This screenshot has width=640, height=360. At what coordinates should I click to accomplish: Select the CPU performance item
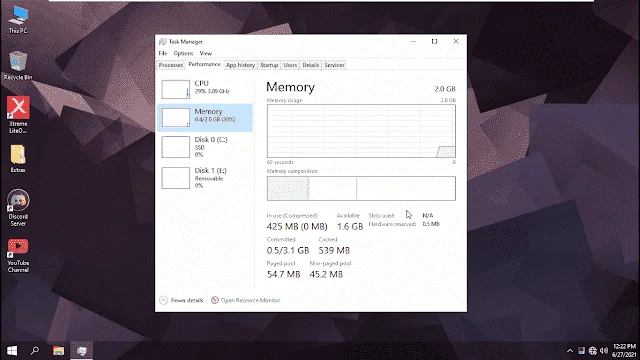[205, 89]
